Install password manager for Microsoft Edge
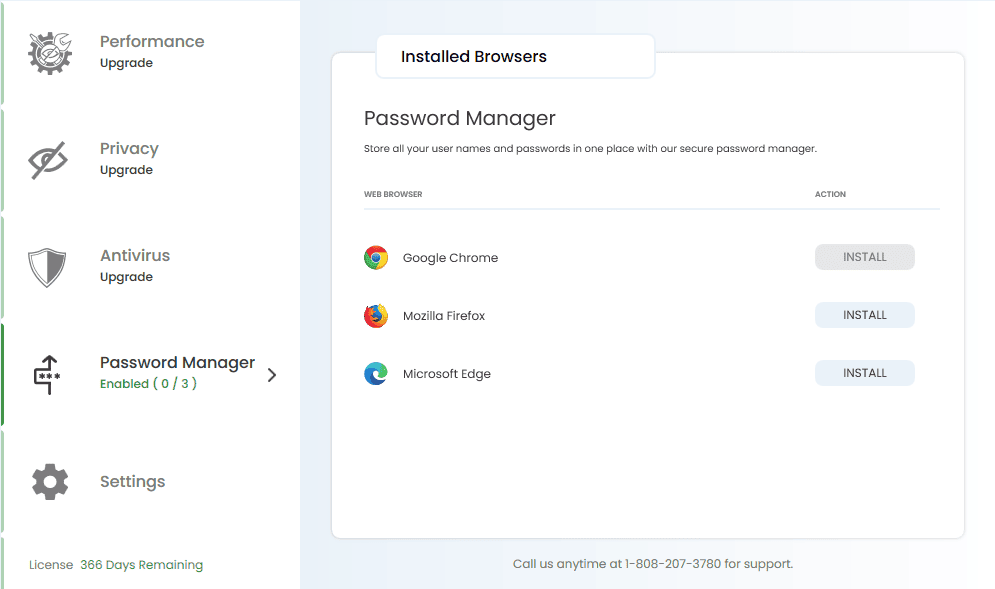This screenshot has height=589, width=995. click(x=864, y=373)
